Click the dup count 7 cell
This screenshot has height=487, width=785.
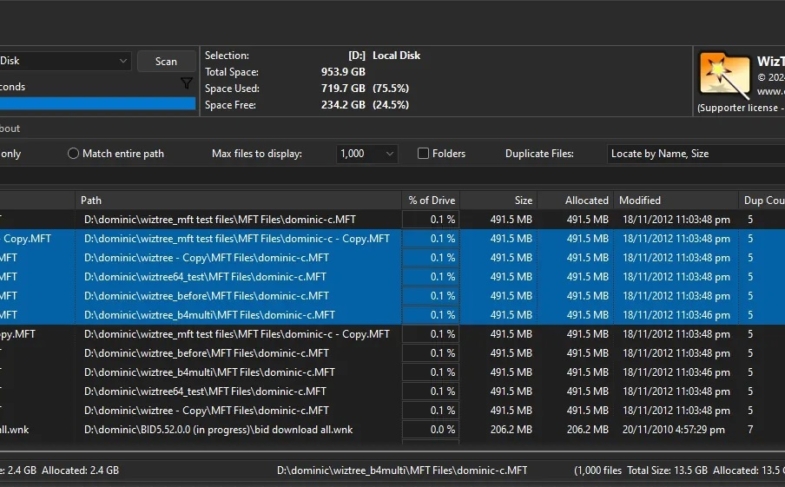(750, 429)
